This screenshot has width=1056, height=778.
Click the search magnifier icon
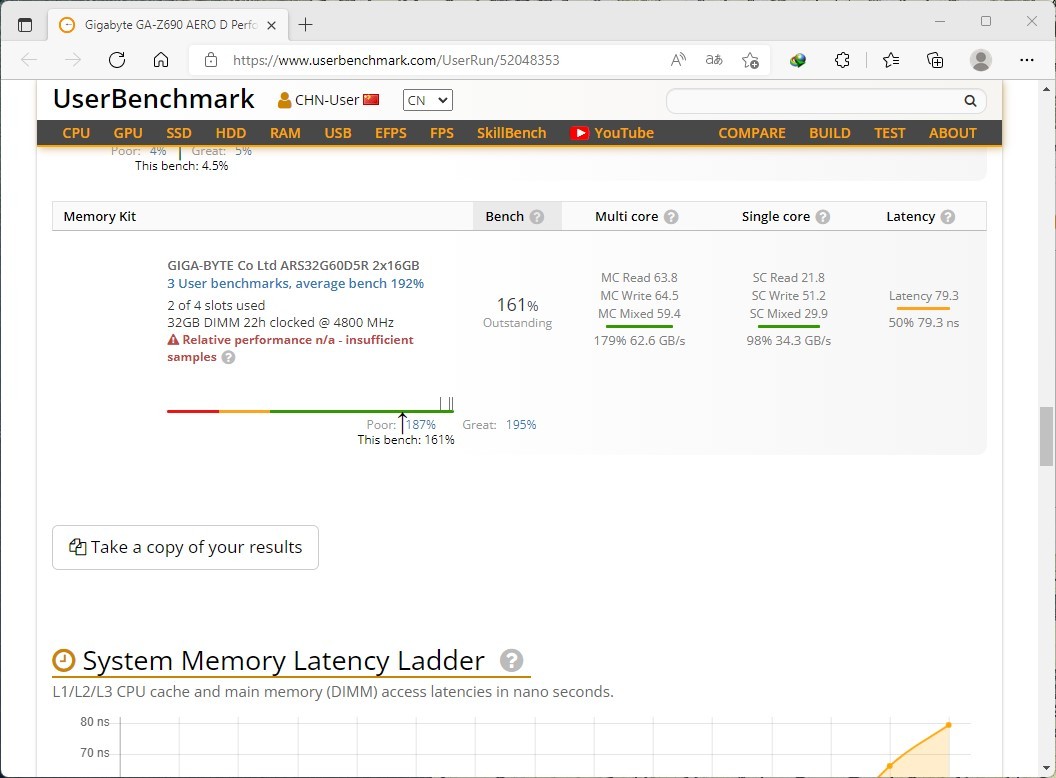pos(969,101)
